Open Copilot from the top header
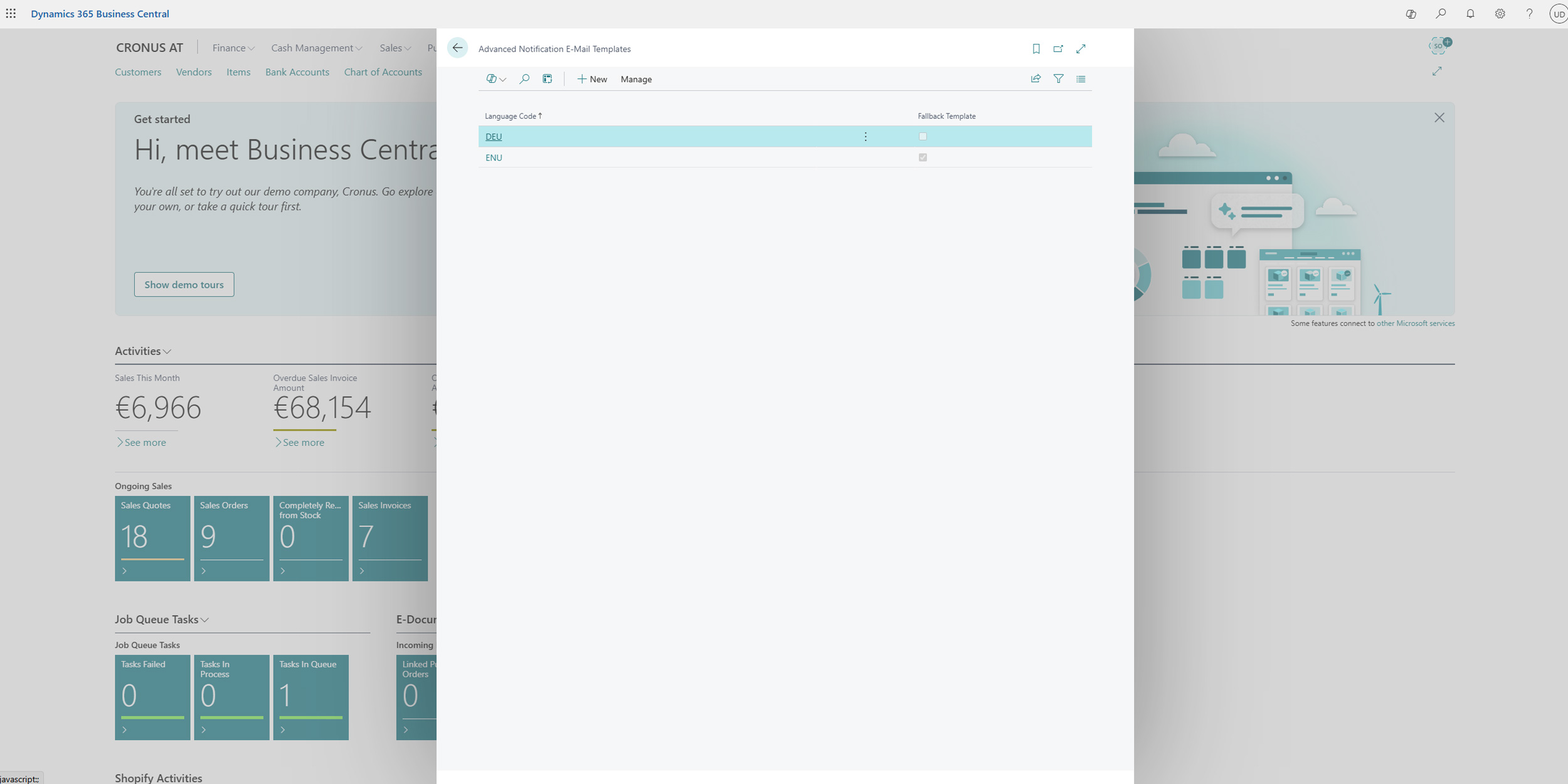This screenshot has height=784, width=1568. pos(1411,13)
